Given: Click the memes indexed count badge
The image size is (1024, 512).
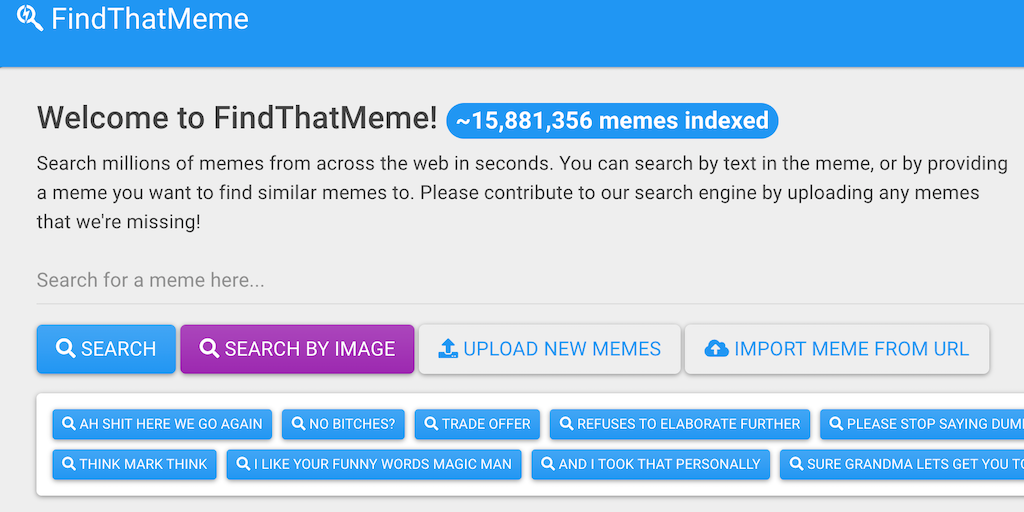Looking at the screenshot, I should 612,121.
